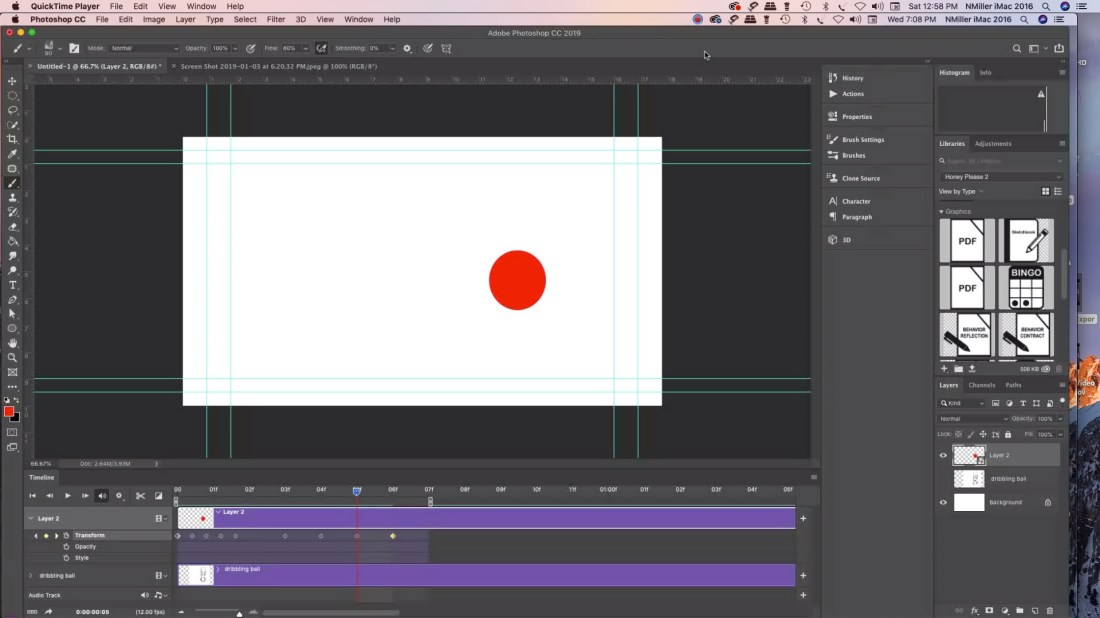Open the Brush Settings panel
This screenshot has width=1100, height=618.
pyautogui.click(x=862, y=139)
